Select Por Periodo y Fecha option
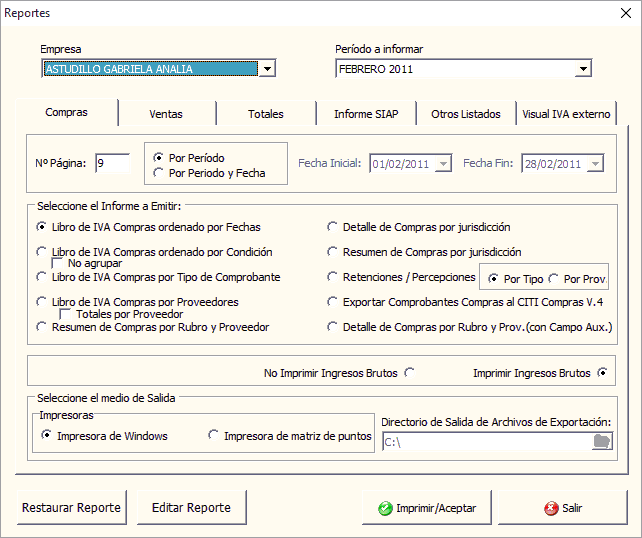Viewport: 642px width, 538px height. click(x=158, y=173)
